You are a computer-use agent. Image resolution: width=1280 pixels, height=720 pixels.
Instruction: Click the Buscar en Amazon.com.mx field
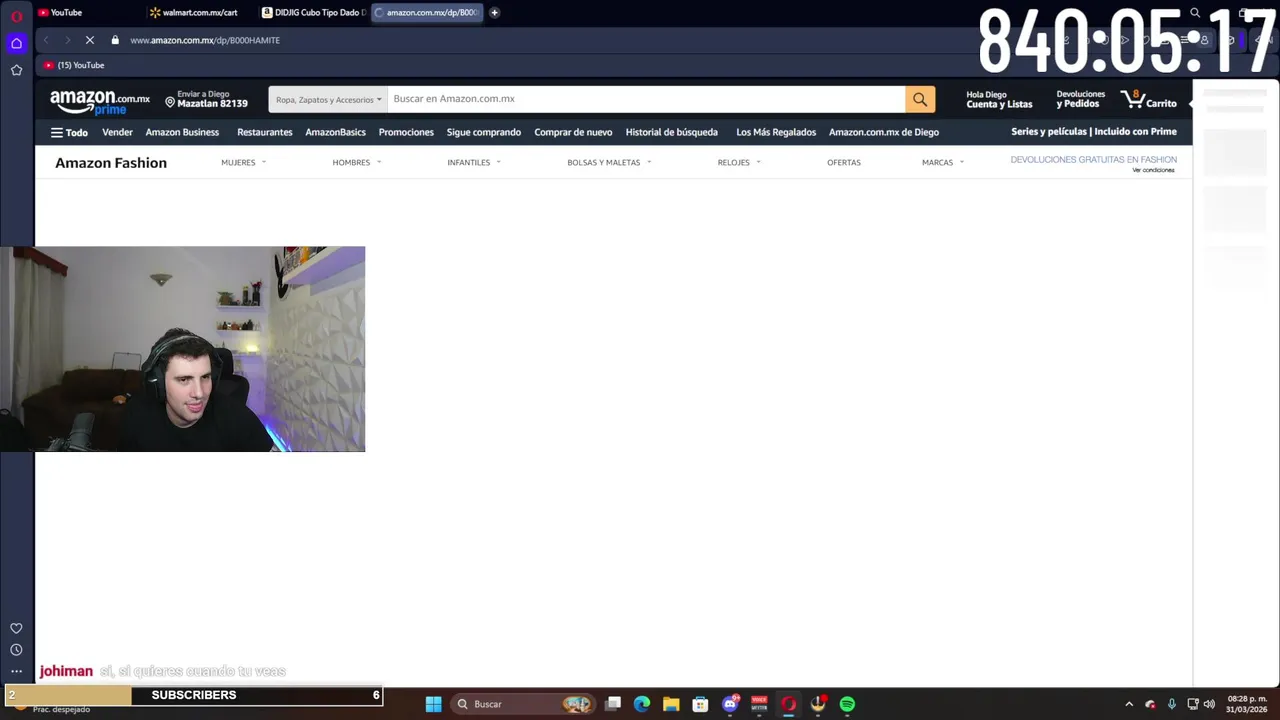pyautogui.click(x=646, y=99)
